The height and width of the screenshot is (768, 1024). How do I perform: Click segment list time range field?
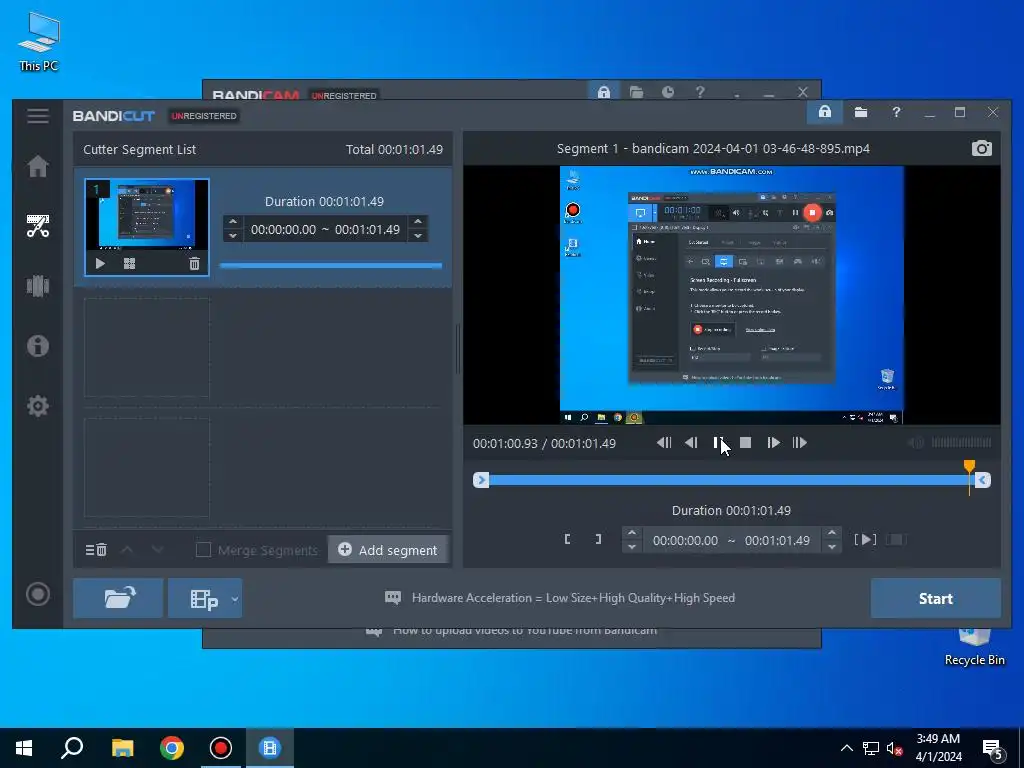325,229
